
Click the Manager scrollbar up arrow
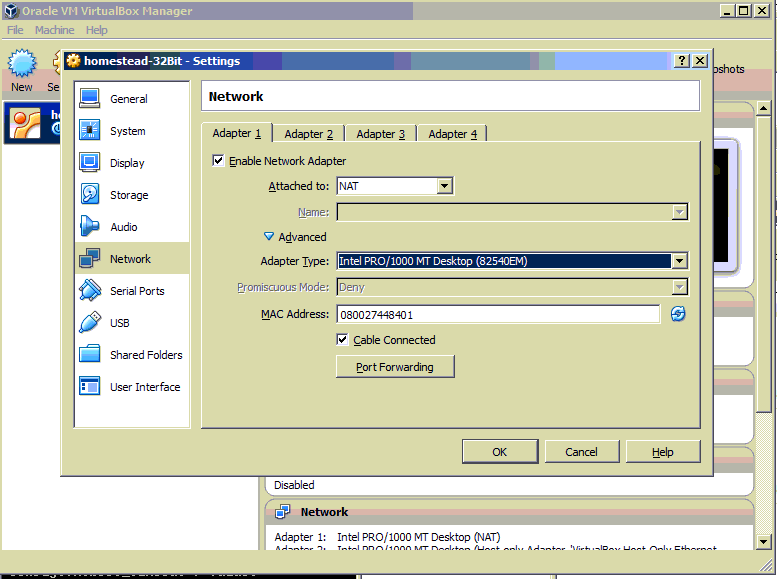point(764,108)
